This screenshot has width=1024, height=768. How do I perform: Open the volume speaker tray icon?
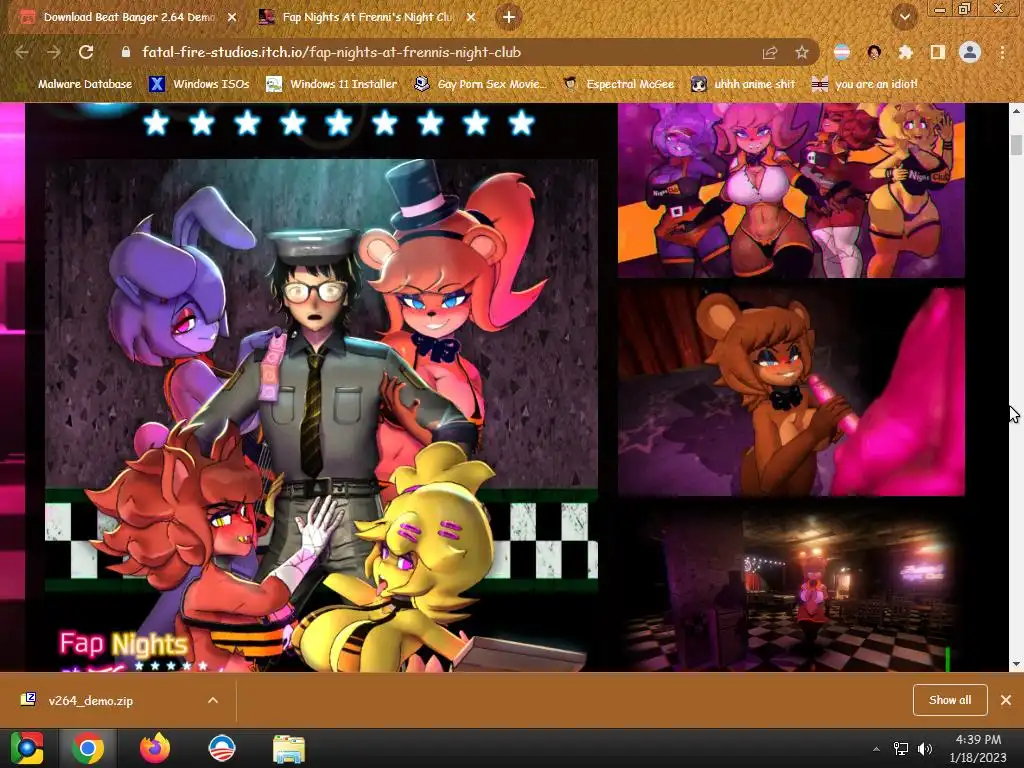click(x=925, y=749)
